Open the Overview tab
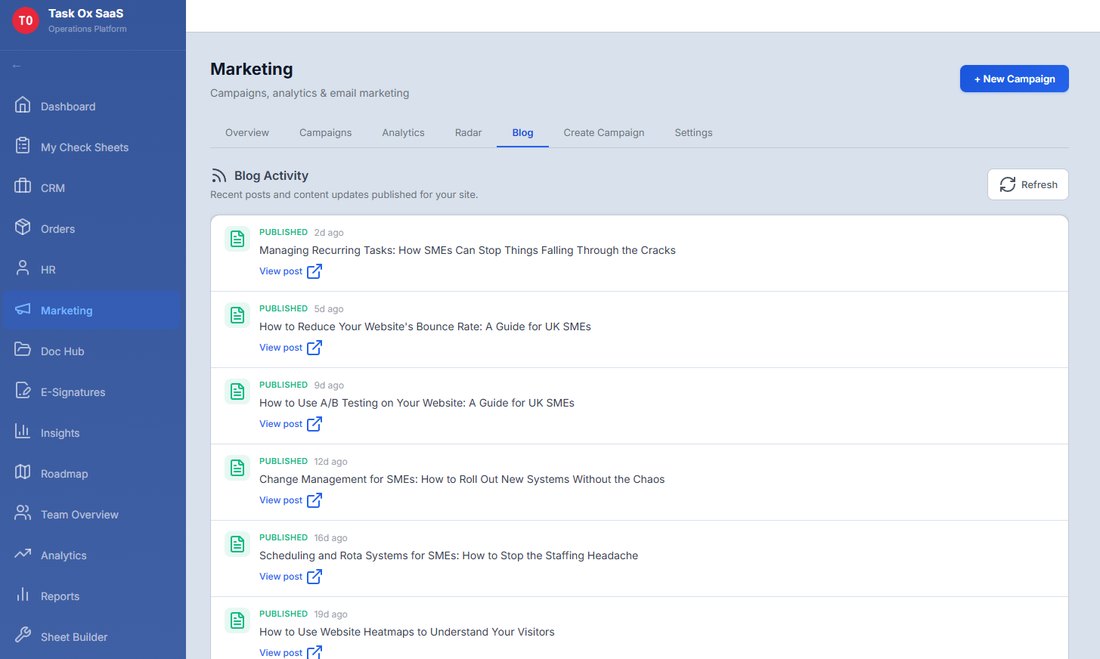 pos(247,133)
